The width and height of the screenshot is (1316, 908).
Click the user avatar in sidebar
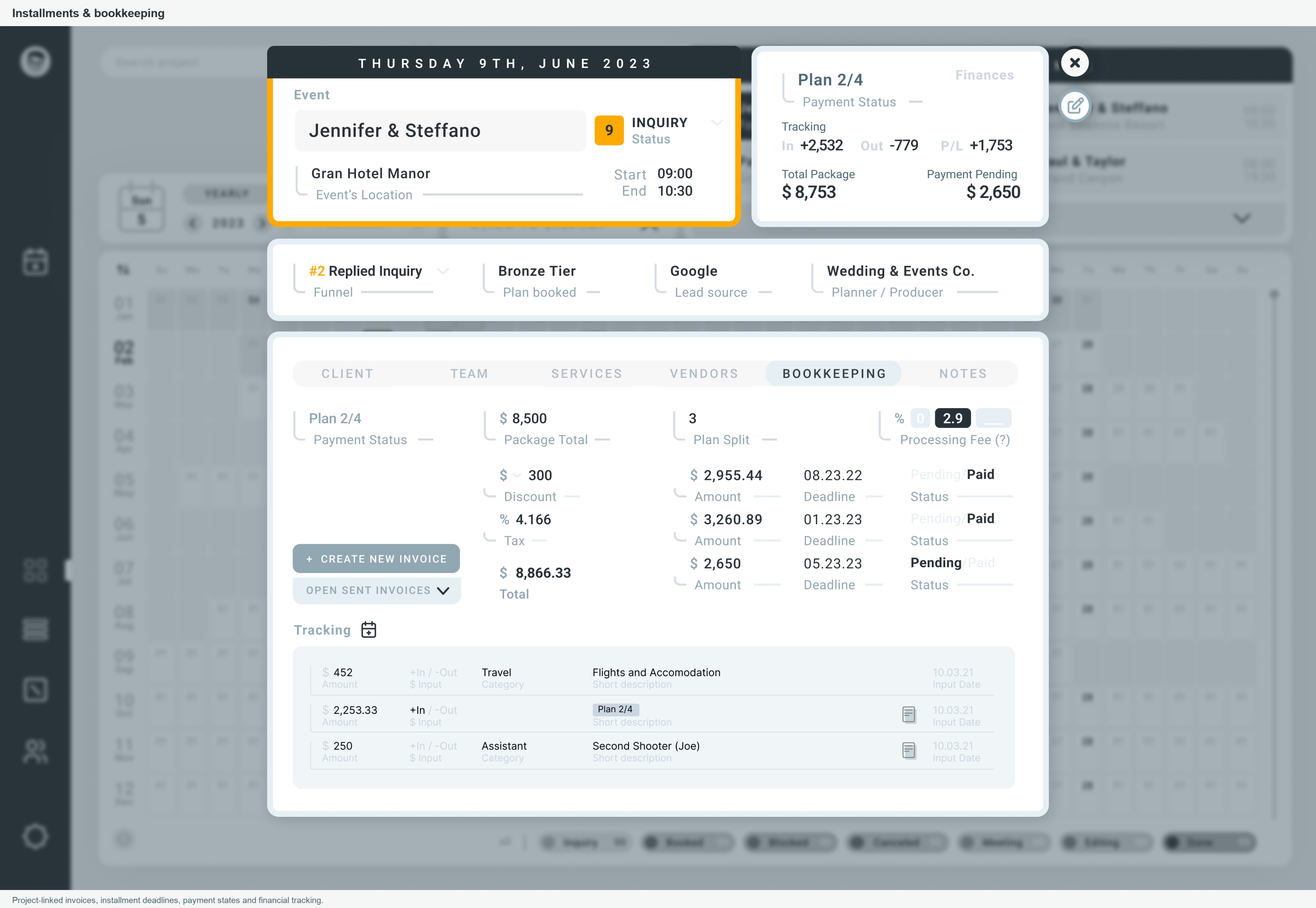click(x=35, y=61)
